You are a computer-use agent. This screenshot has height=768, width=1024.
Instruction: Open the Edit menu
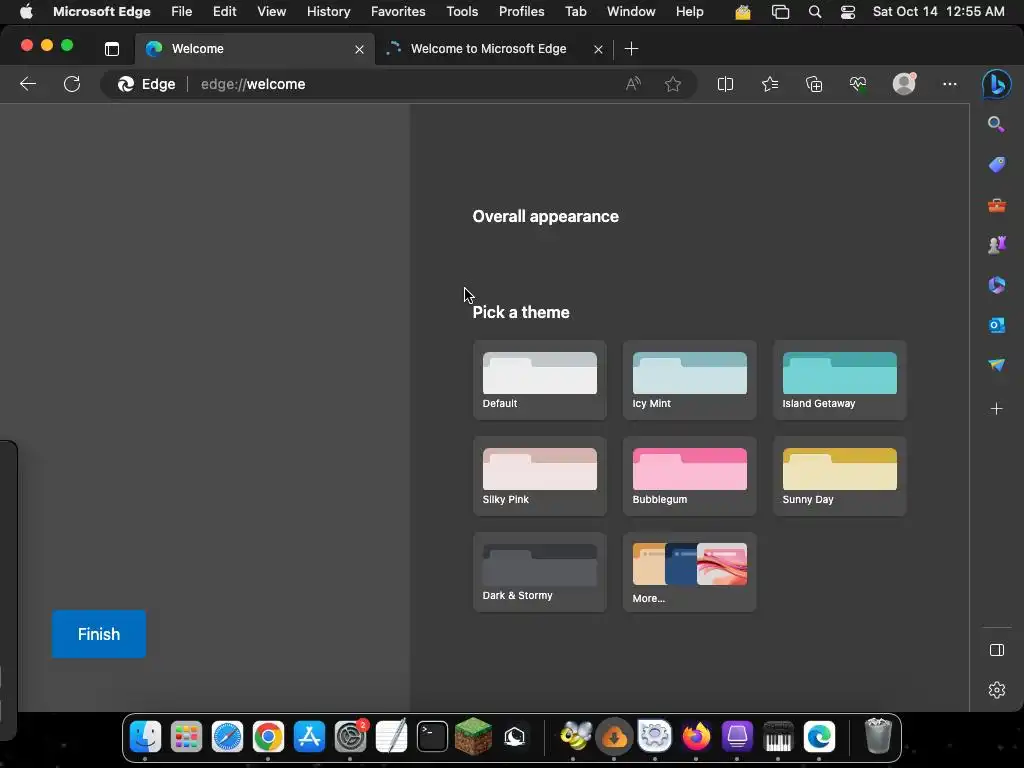pyautogui.click(x=225, y=12)
